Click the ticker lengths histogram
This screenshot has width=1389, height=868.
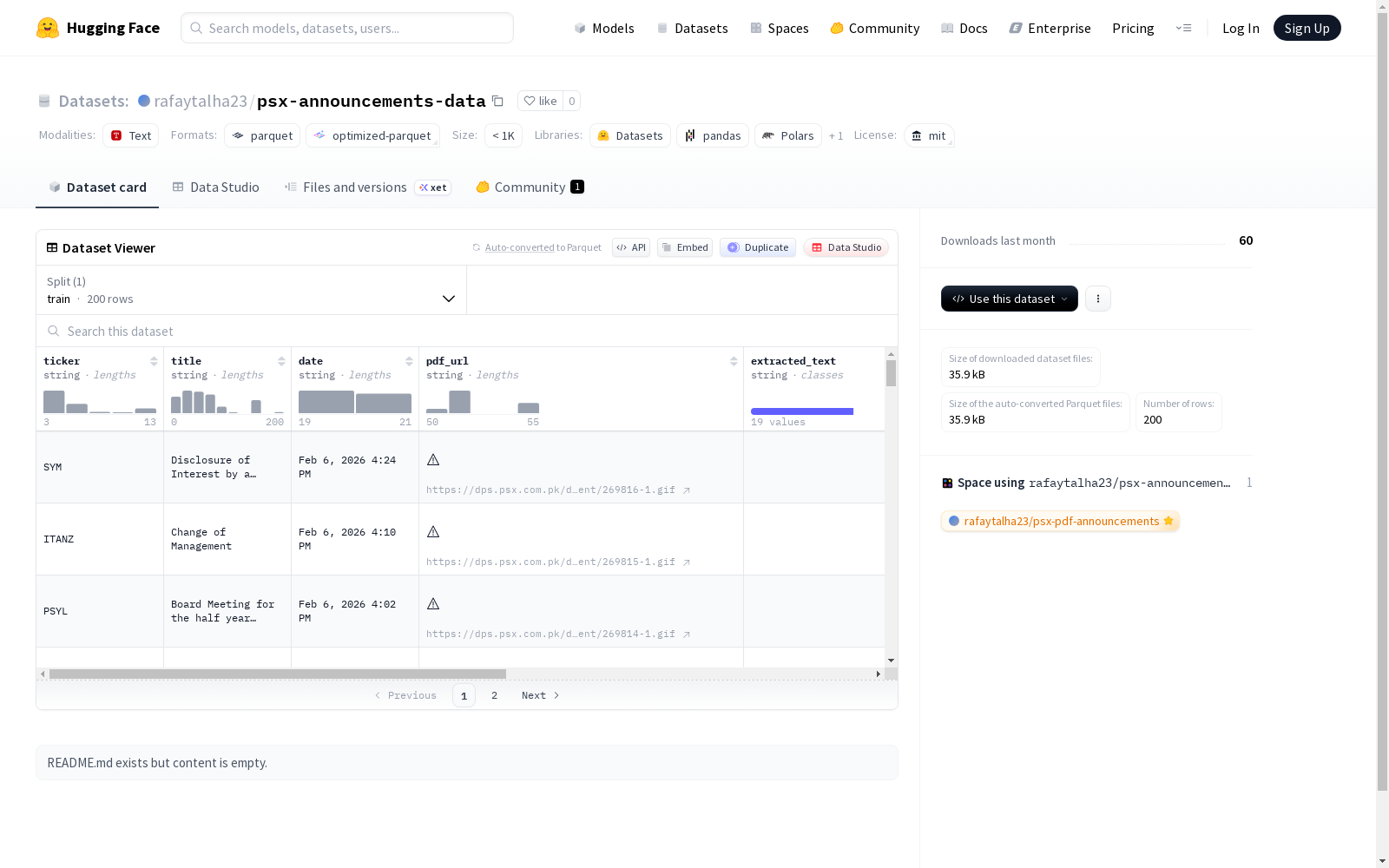[x=100, y=402]
